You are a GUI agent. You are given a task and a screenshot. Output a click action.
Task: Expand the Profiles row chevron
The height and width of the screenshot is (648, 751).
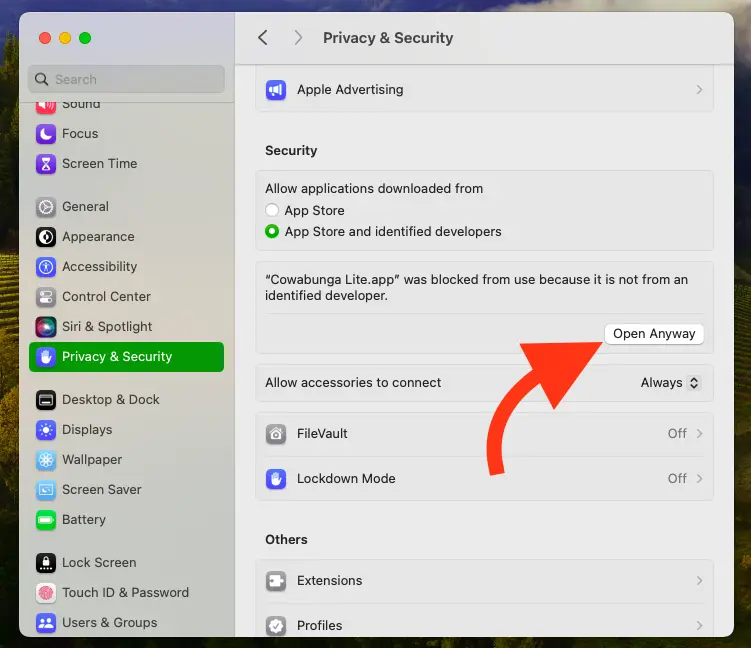(699, 625)
